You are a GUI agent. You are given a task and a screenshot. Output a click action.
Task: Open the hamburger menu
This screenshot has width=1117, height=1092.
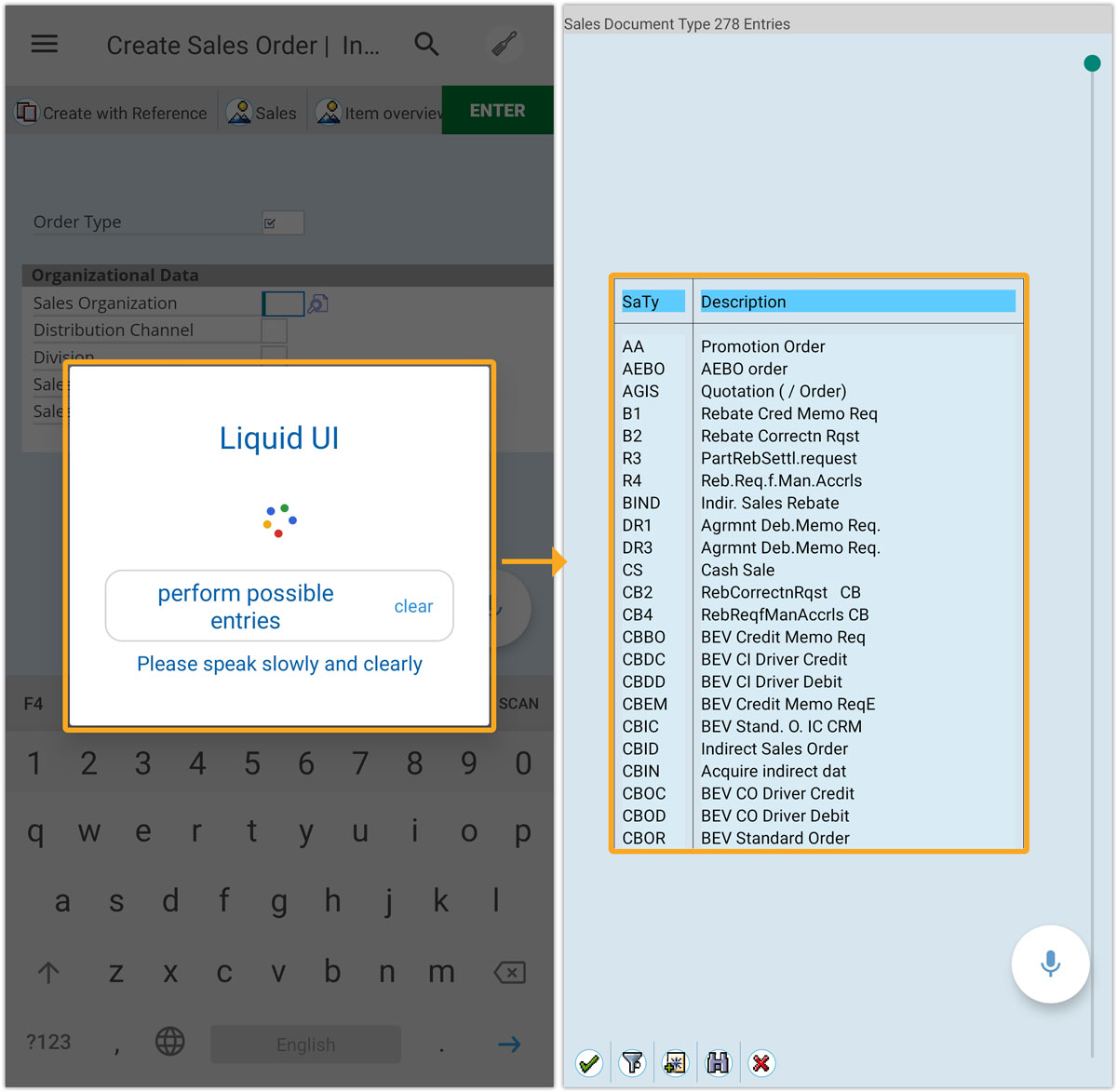45,45
